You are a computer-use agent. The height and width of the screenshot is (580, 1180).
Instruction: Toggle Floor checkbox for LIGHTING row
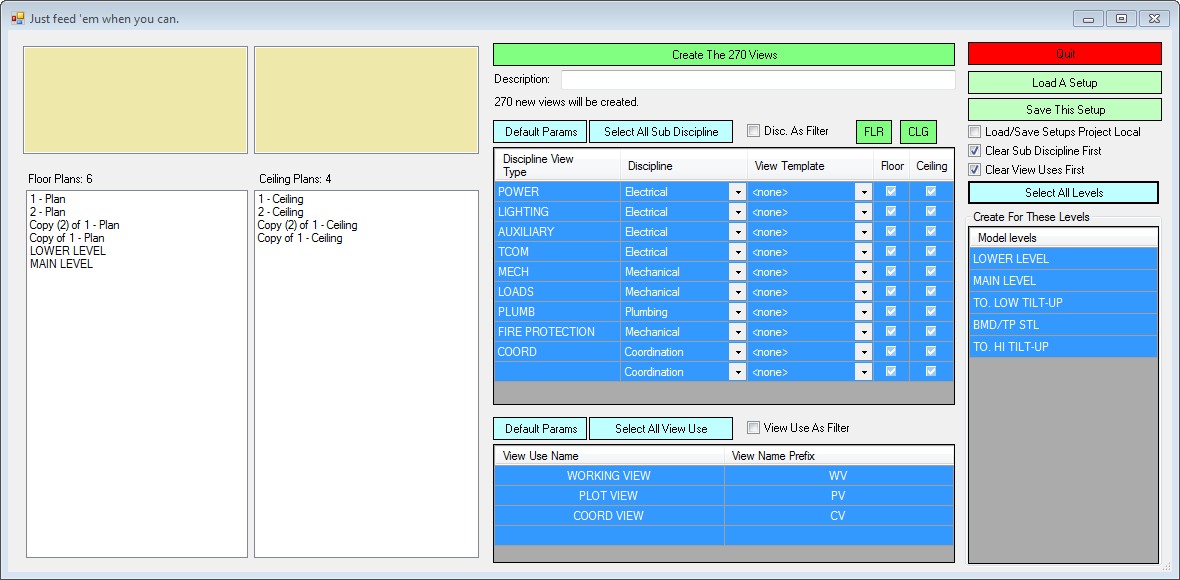[x=891, y=211]
